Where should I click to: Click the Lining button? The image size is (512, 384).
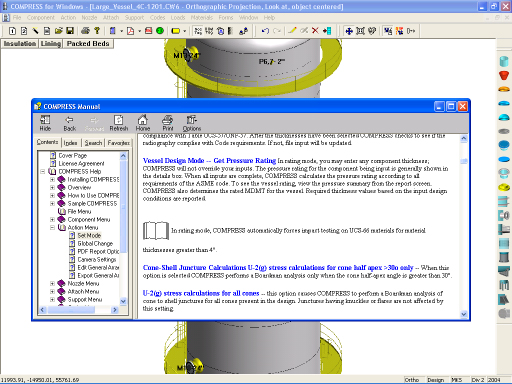(51, 44)
